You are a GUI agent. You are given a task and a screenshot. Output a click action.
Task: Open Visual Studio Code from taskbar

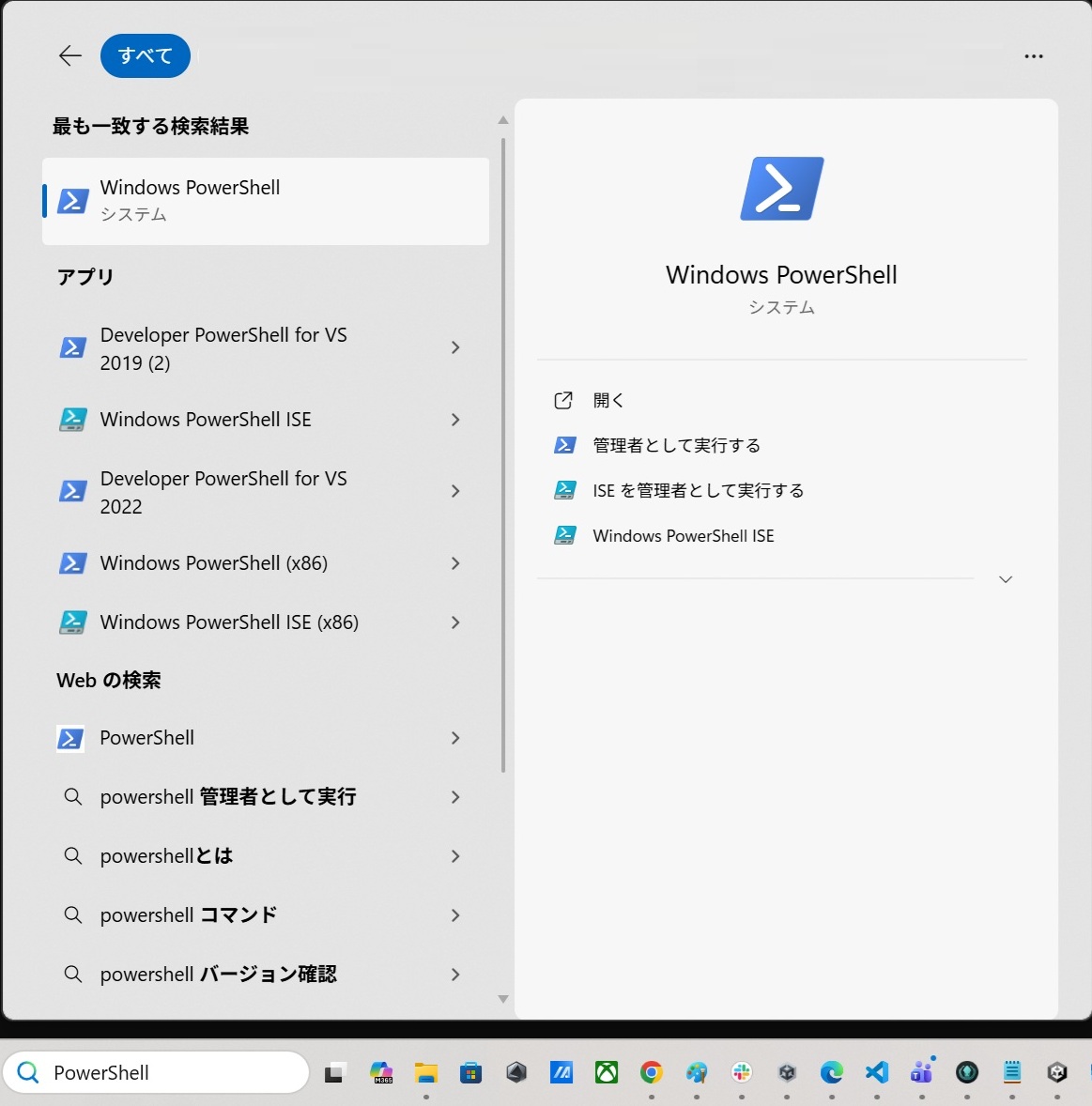877,1072
